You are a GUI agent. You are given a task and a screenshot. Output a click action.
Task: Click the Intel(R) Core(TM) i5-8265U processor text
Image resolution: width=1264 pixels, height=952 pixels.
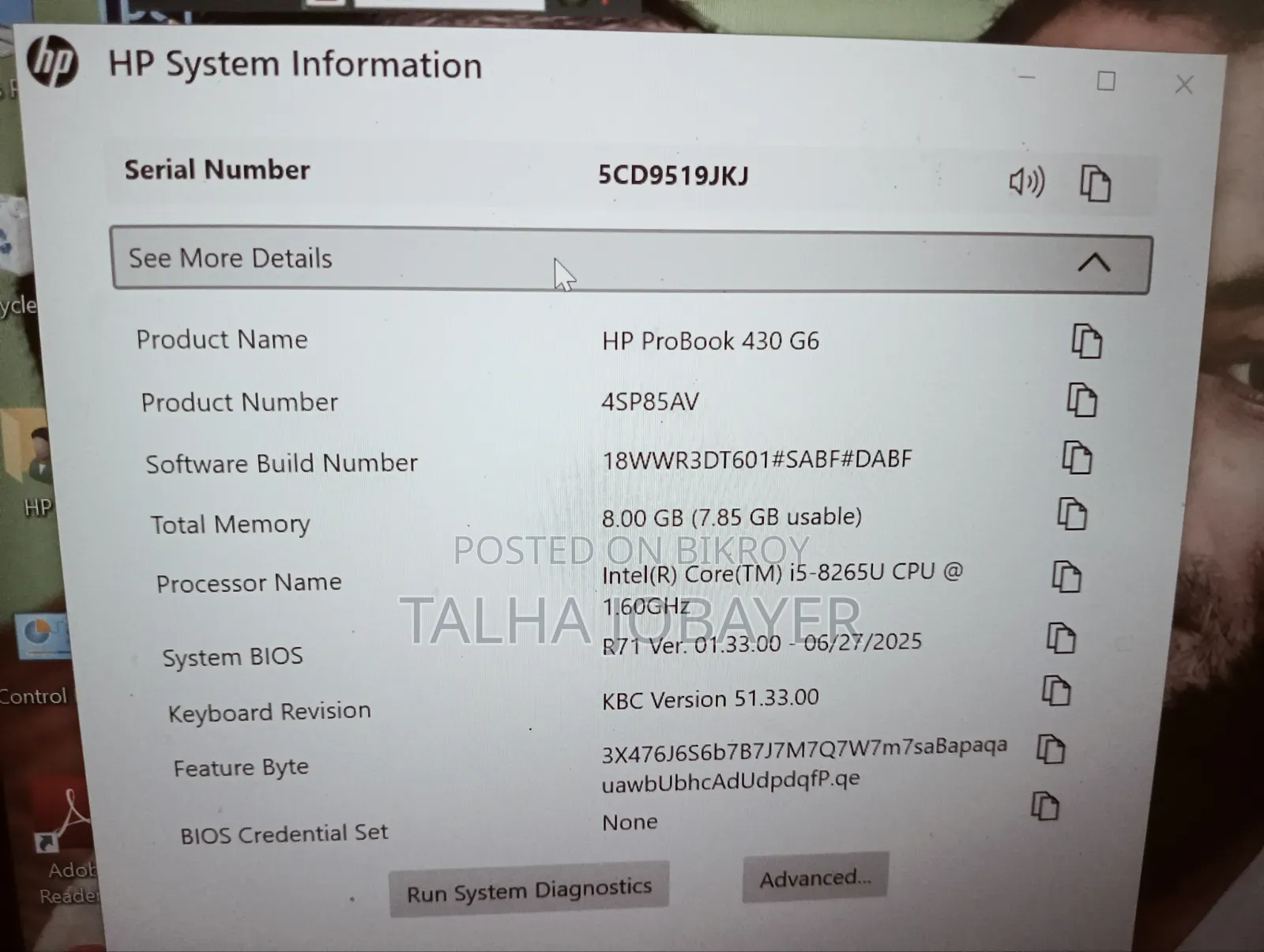coord(782,589)
